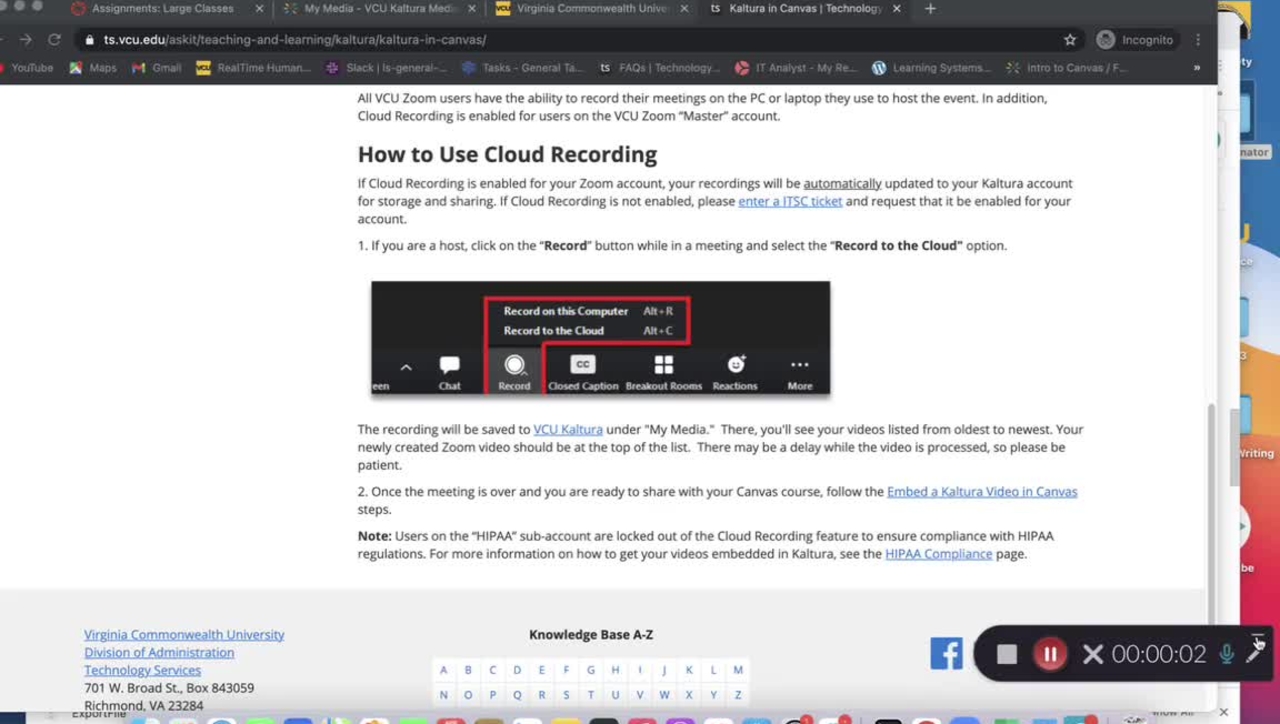Select letter S in Knowledge Base A-Z

click(x=566, y=694)
